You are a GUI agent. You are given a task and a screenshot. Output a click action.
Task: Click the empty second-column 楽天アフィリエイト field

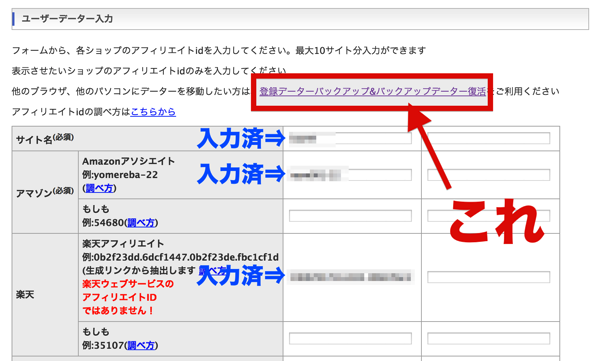[x=489, y=277]
